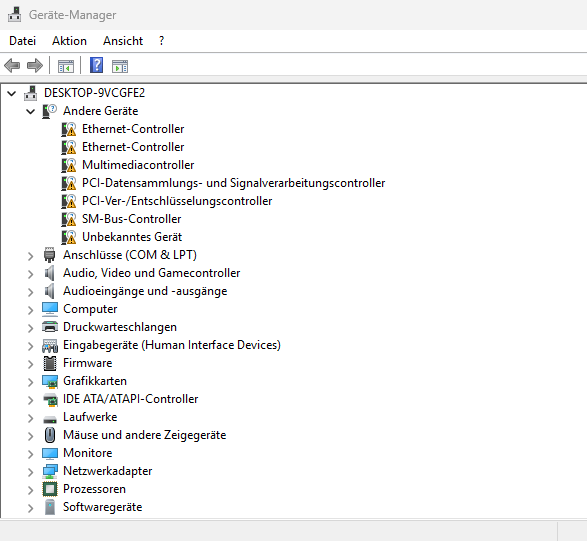Select PCI-Ver-/Entschlüsselungscontroller entry
This screenshot has height=541, width=587.
coord(177,201)
